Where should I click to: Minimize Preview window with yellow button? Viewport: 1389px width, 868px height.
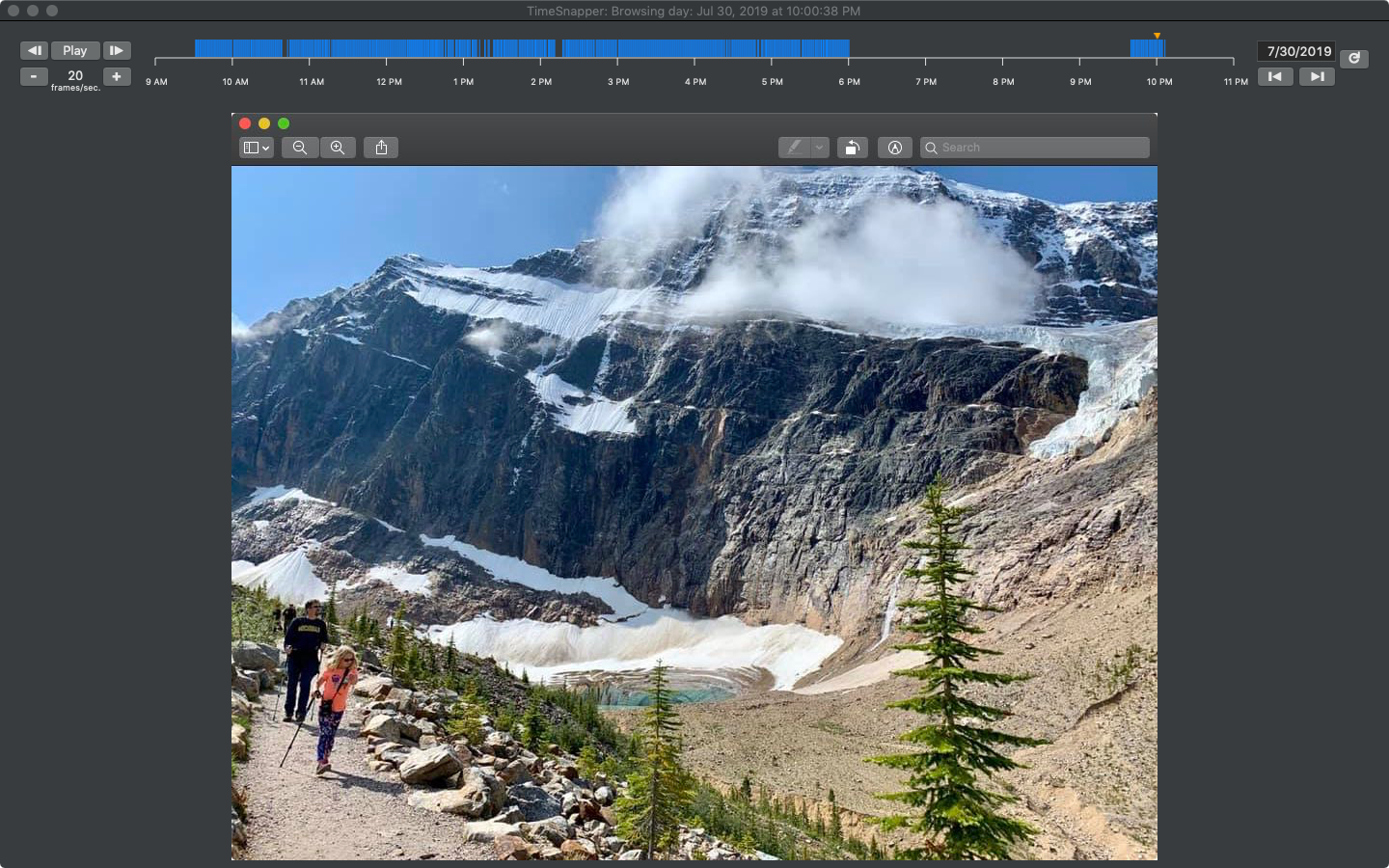(x=264, y=123)
